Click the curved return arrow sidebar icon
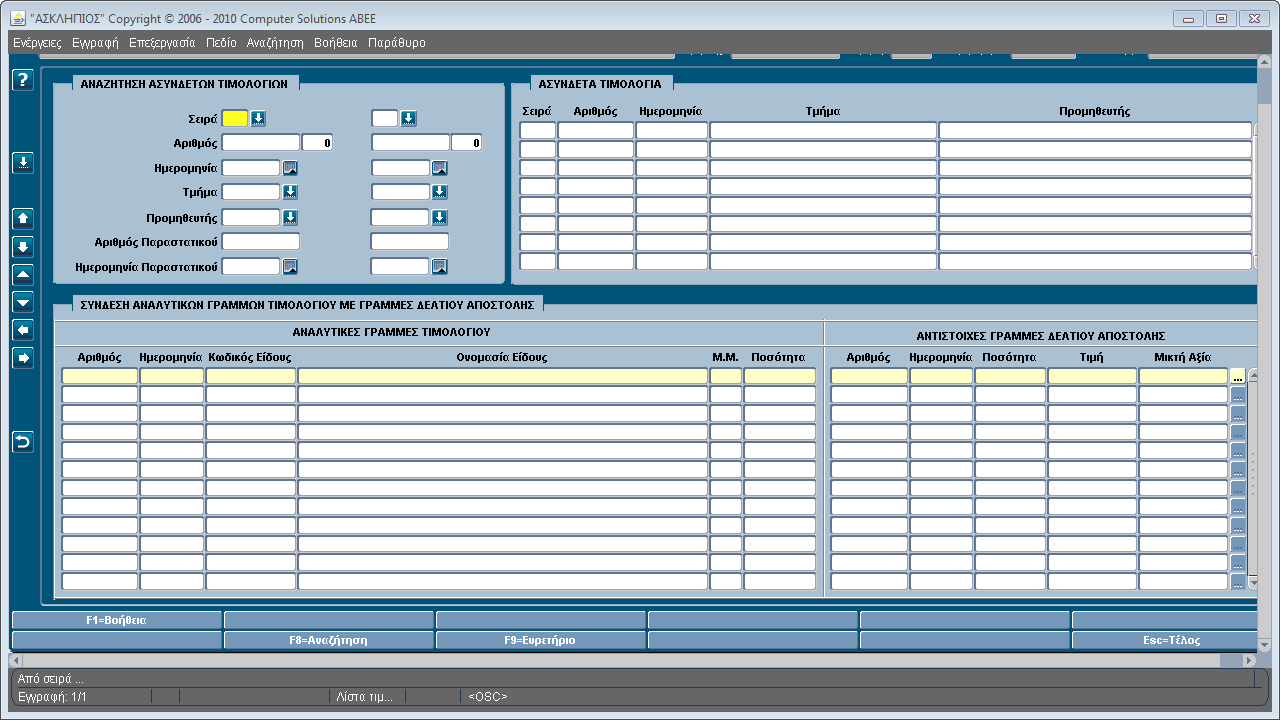1280x720 pixels. click(23, 441)
